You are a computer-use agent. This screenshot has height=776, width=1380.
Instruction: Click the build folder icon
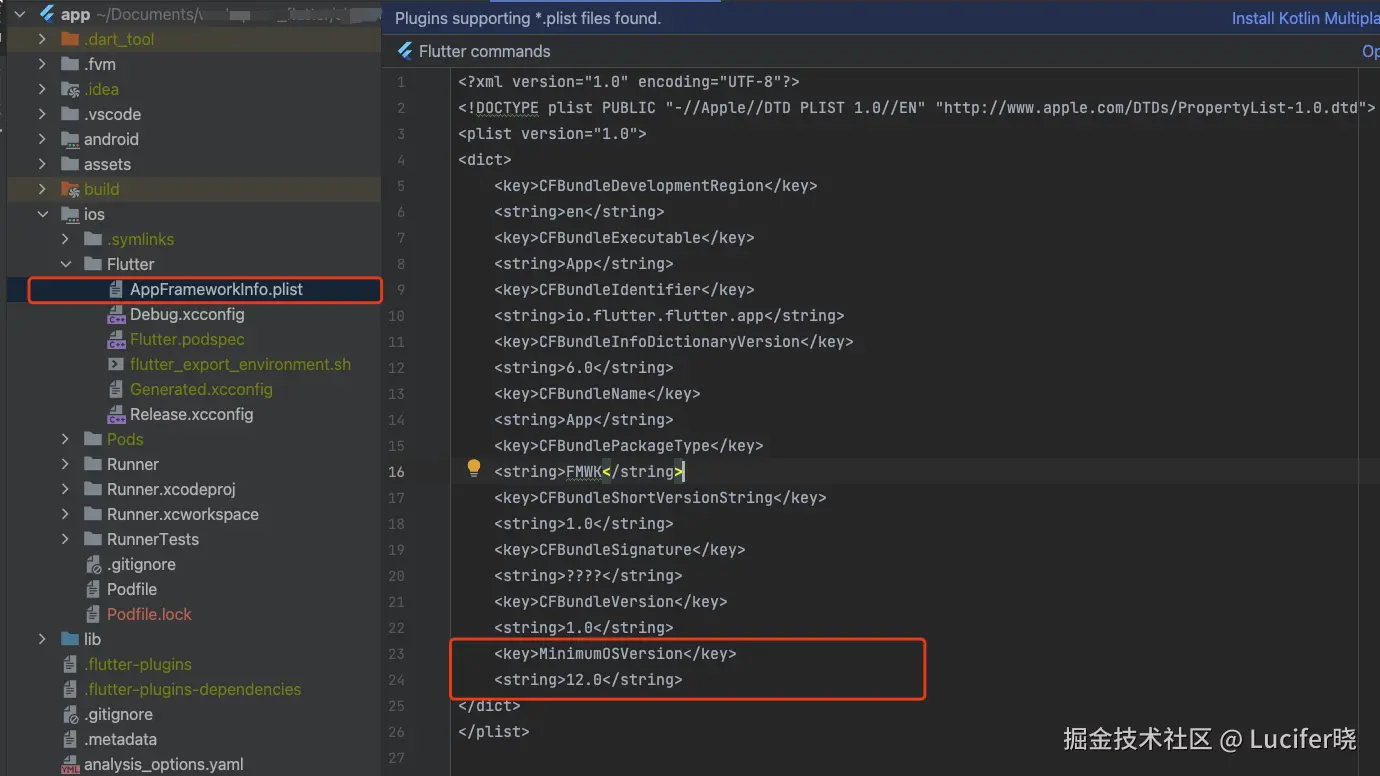tap(70, 189)
